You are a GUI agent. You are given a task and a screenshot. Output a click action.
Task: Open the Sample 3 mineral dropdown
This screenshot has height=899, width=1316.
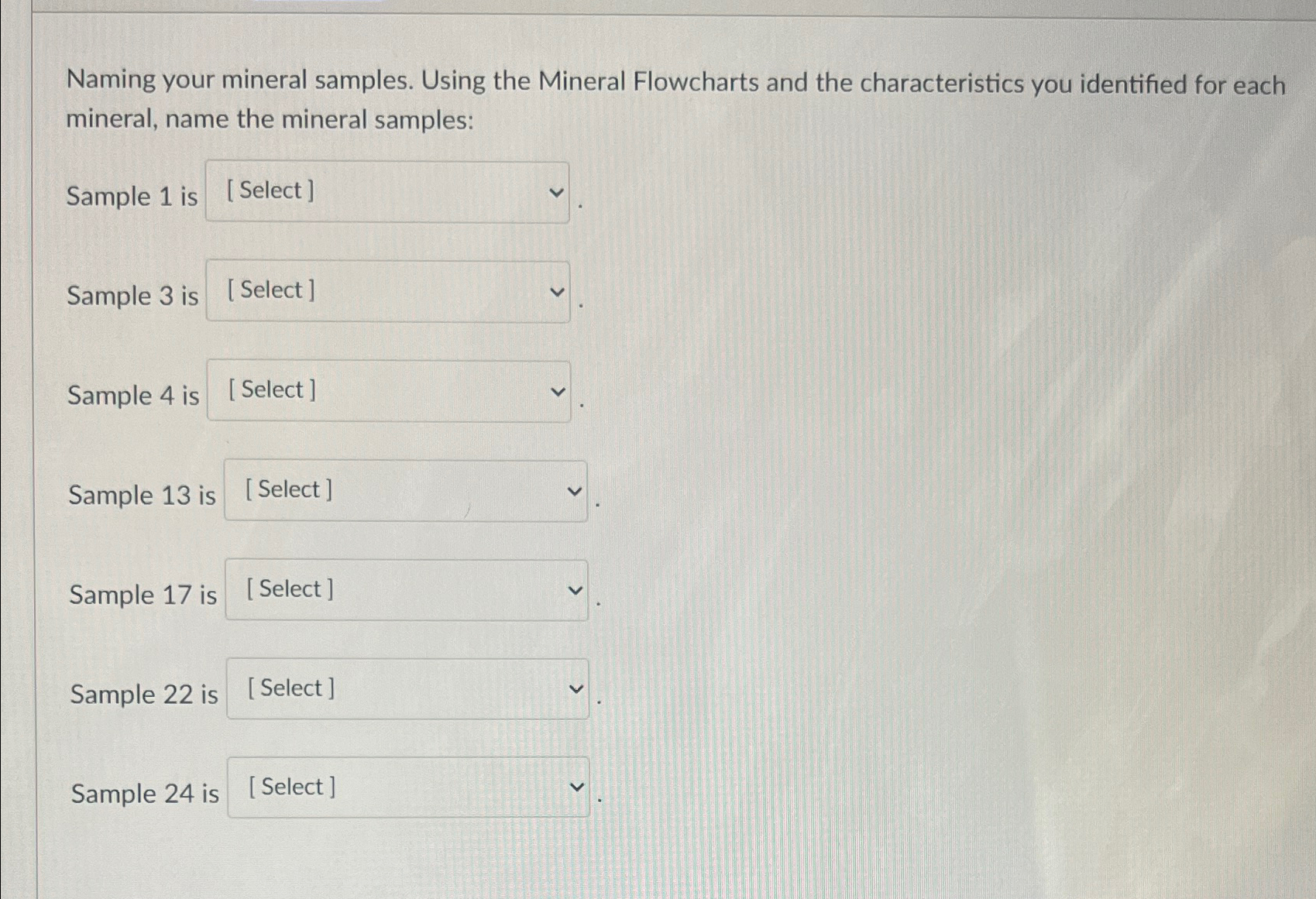[386, 293]
